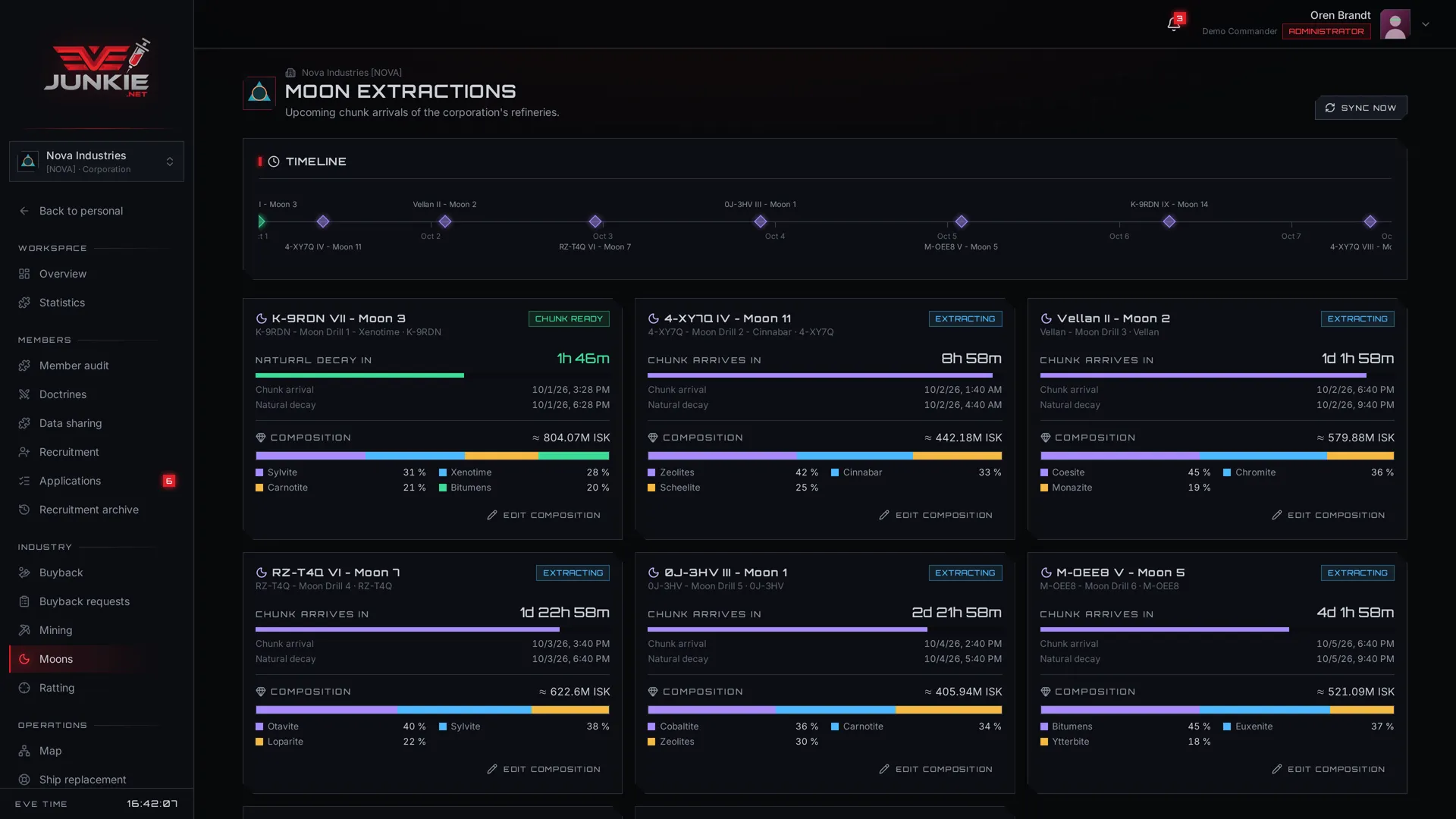The width and height of the screenshot is (1456, 819).
Task: View Buyback requests
Action: point(96,601)
